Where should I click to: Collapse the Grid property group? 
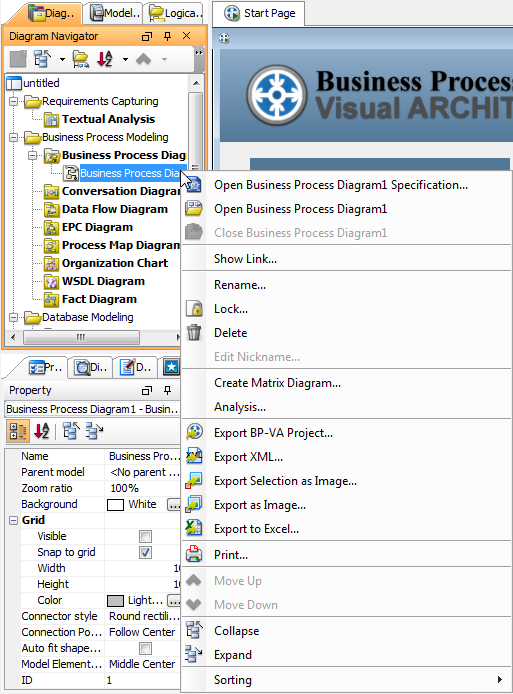click(14, 520)
